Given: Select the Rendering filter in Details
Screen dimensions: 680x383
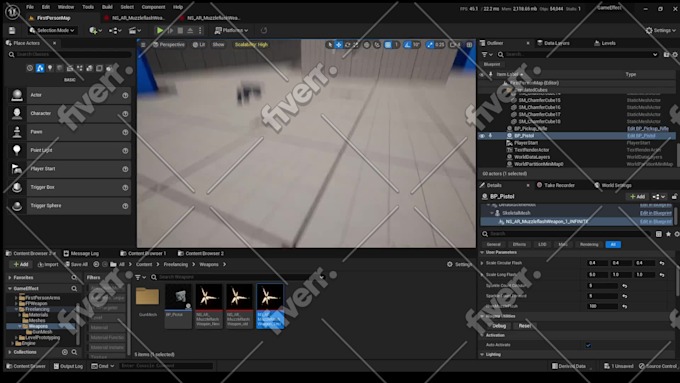Looking at the screenshot, I should click(588, 245).
